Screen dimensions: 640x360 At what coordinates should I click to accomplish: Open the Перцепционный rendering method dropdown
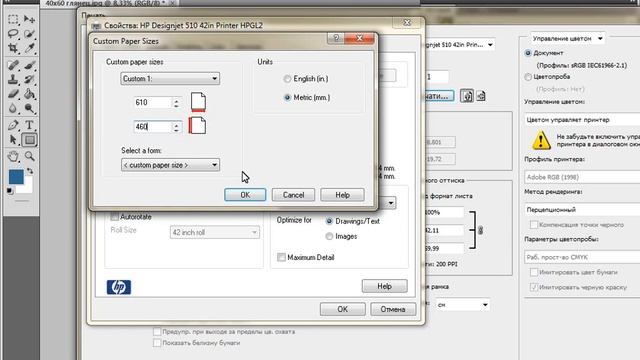[582, 209]
